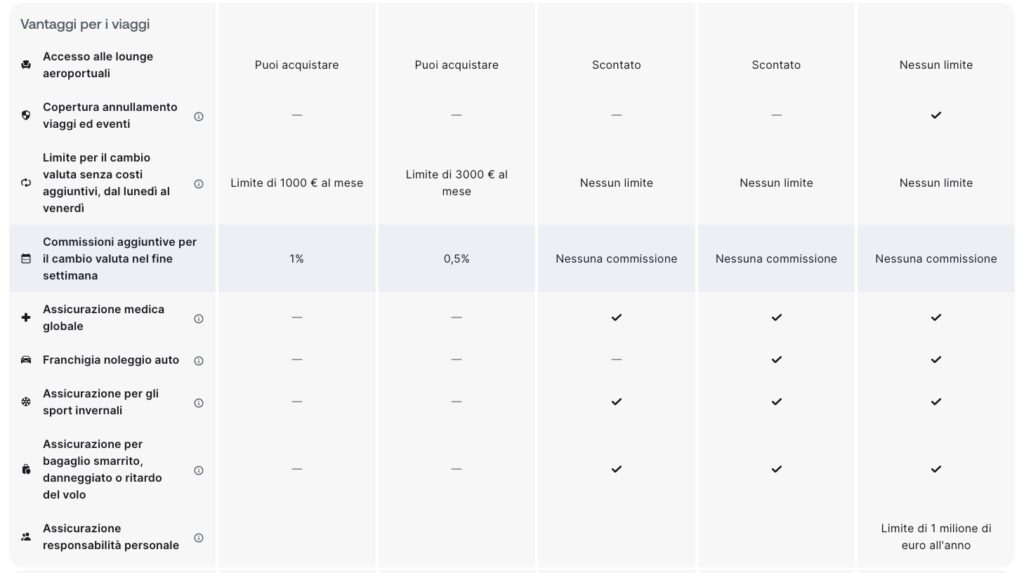1024x573 pixels.
Task: Open info tooltip for Copertura annullamento viaggi
Action: point(199,116)
